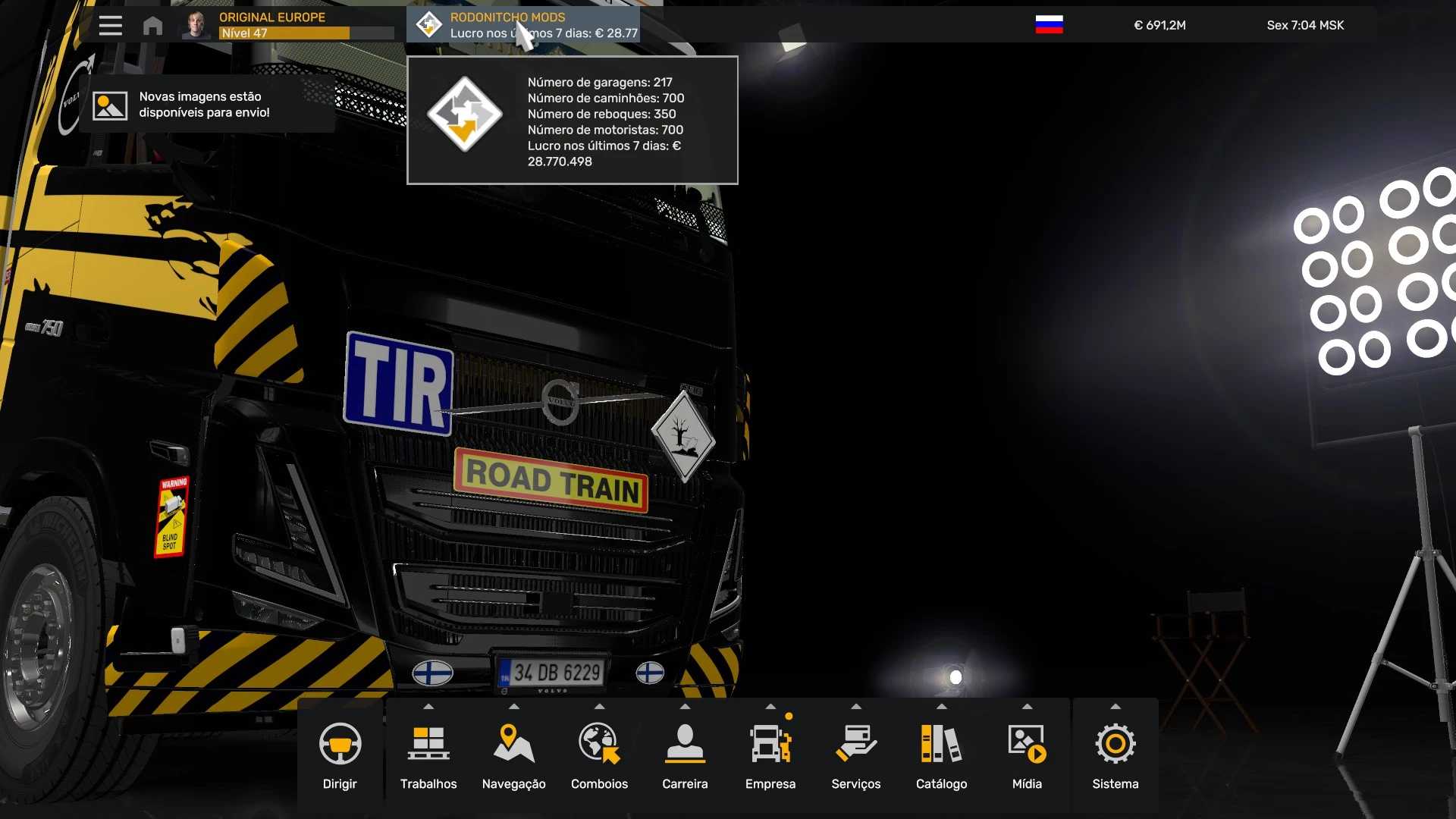This screenshot has width=1456, height=819.
Task: Open the Catálogo catalog menu
Action: [x=941, y=744]
